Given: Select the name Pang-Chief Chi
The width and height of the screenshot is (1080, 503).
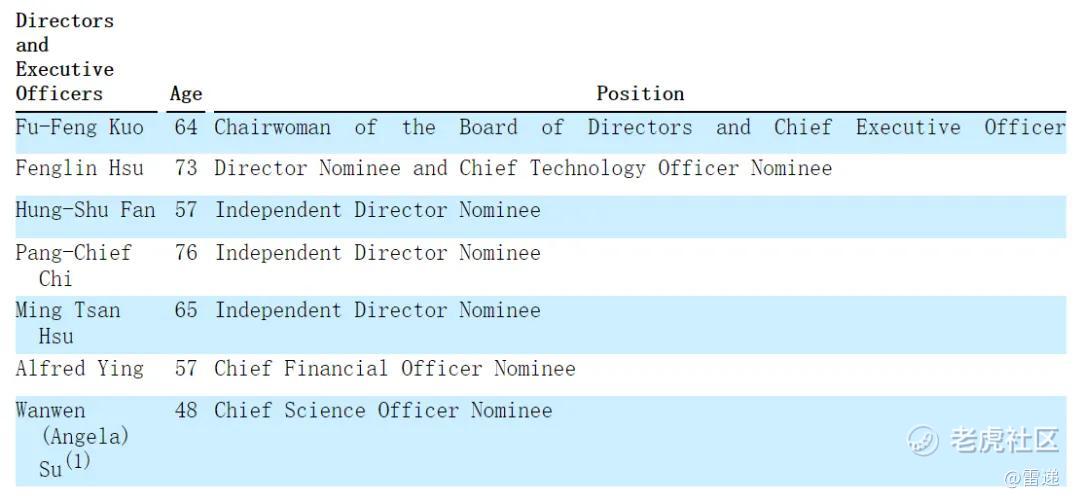Looking at the screenshot, I should [x=73, y=265].
